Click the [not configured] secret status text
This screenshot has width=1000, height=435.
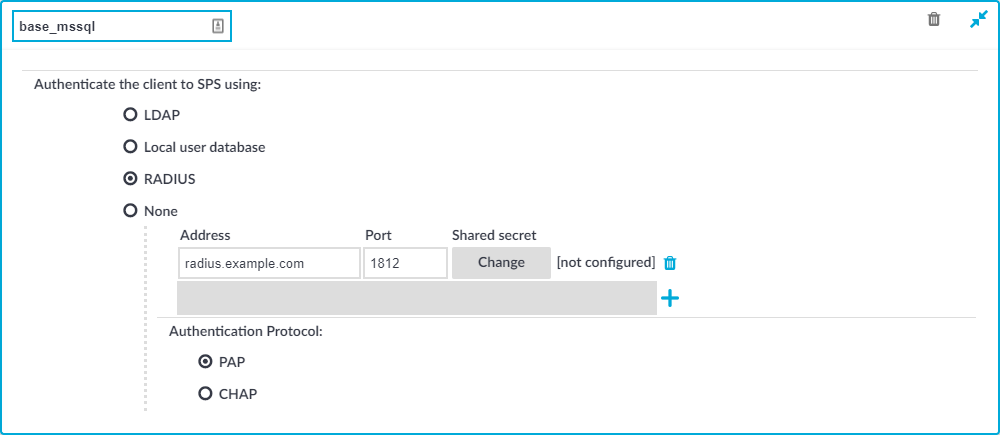click(606, 262)
